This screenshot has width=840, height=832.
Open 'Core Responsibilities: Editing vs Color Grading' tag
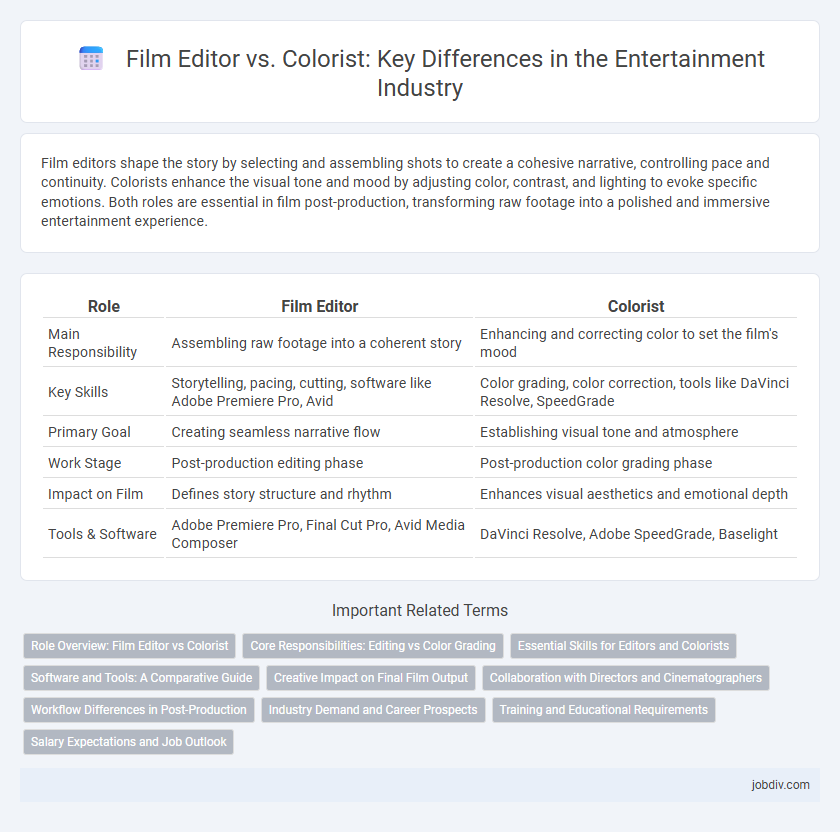pyautogui.click(x=373, y=646)
